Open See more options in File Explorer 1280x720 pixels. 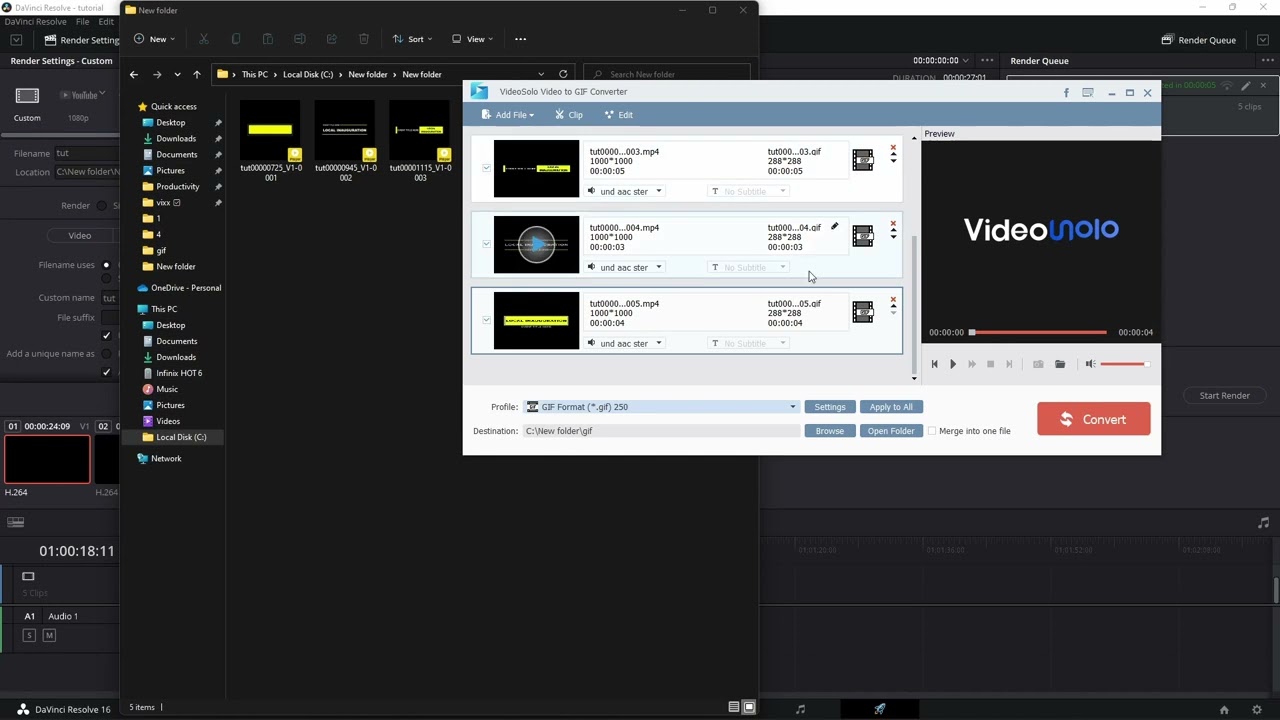(520, 39)
